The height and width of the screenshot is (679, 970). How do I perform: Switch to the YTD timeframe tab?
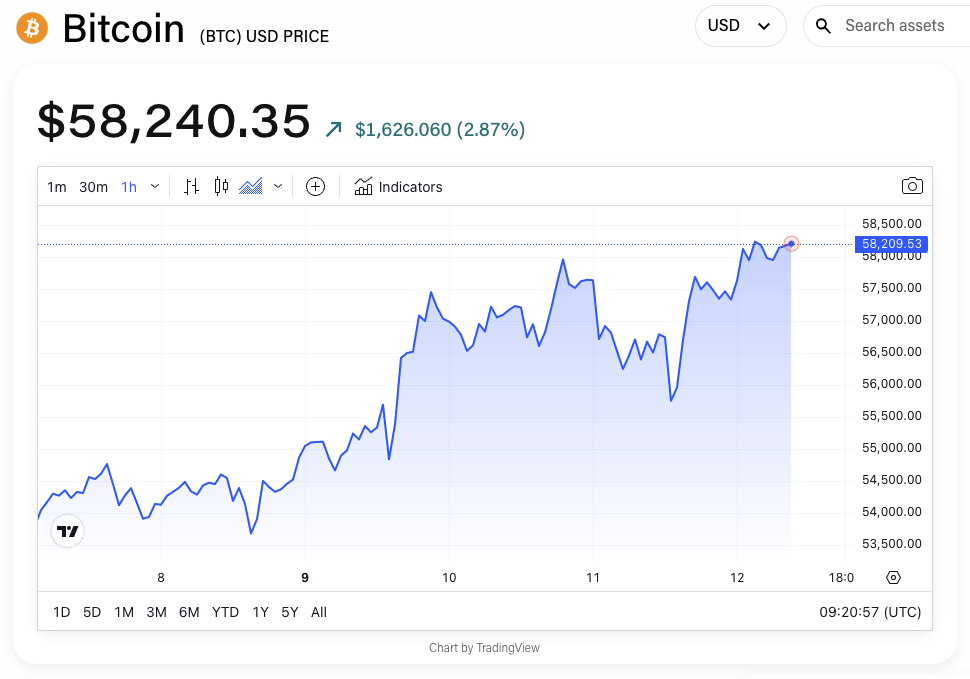(225, 611)
